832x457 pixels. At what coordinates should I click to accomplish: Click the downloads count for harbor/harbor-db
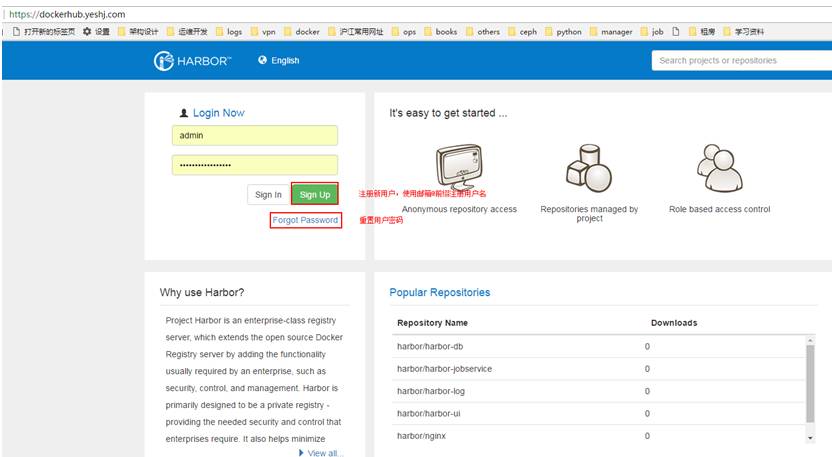point(647,347)
